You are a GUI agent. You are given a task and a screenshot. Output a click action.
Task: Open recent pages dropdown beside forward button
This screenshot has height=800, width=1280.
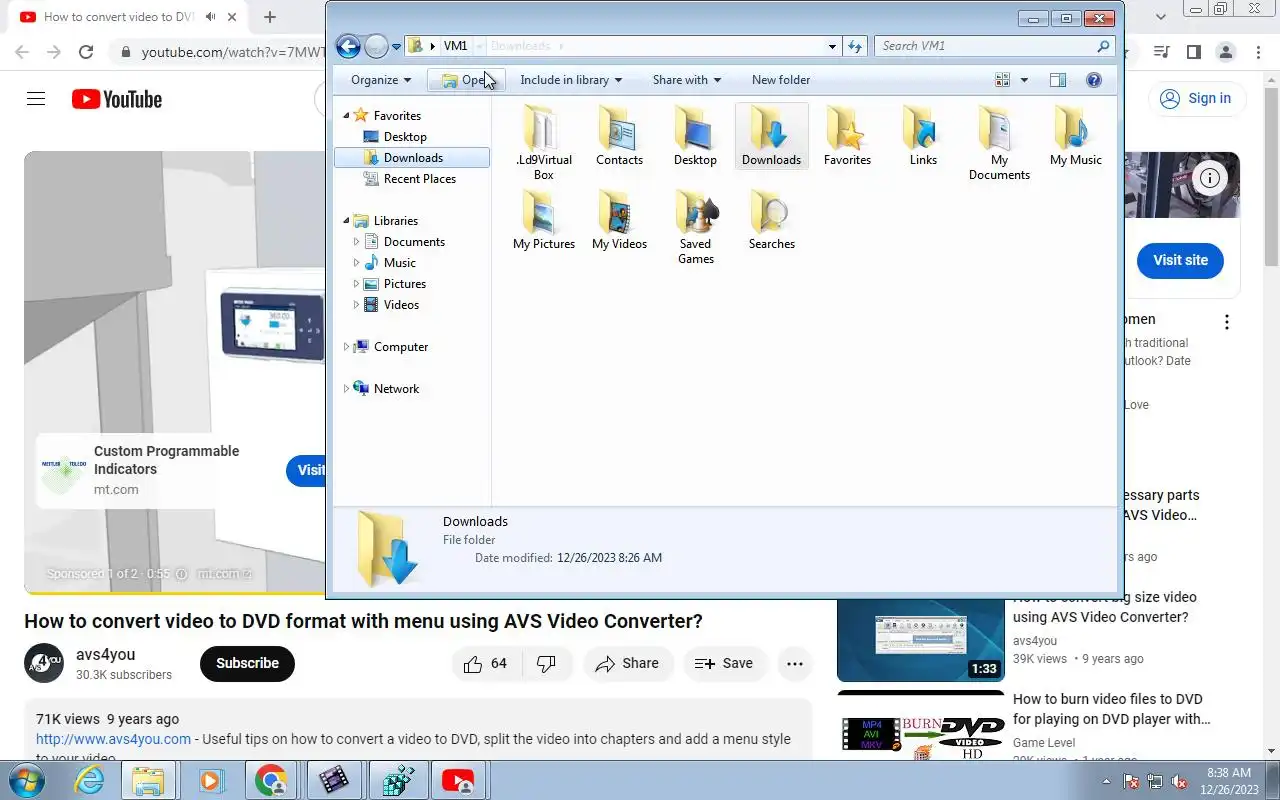point(396,47)
